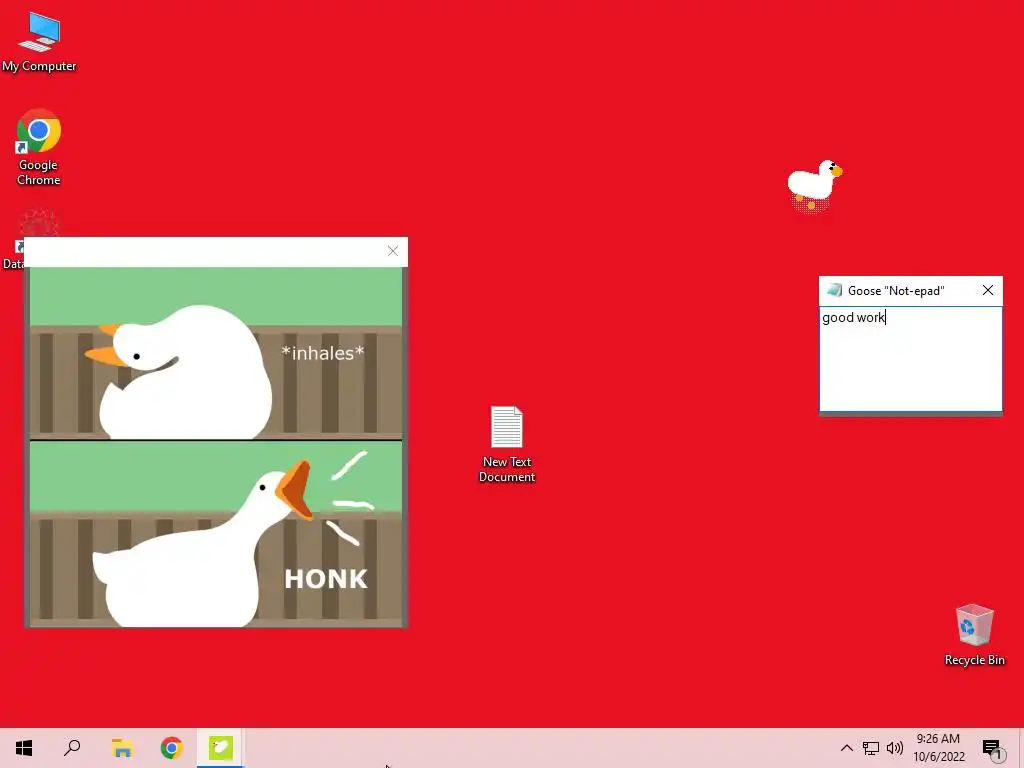Select the Google Chrome desktop shortcut

(x=39, y=148)
